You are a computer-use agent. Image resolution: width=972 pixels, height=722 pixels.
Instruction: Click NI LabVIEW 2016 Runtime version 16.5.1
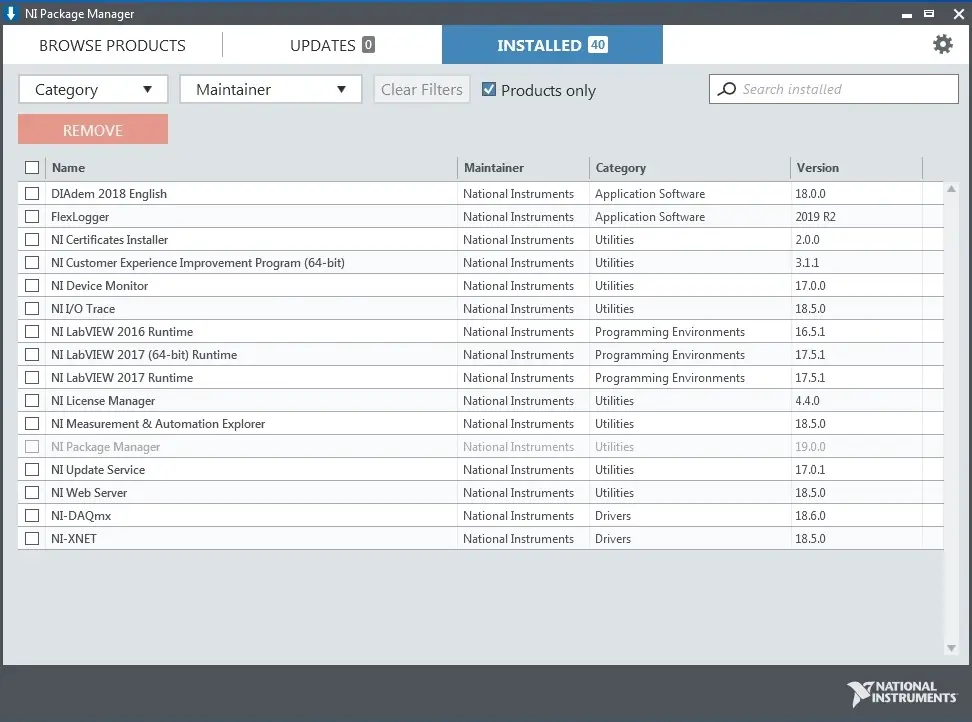[x=810, y=332]
